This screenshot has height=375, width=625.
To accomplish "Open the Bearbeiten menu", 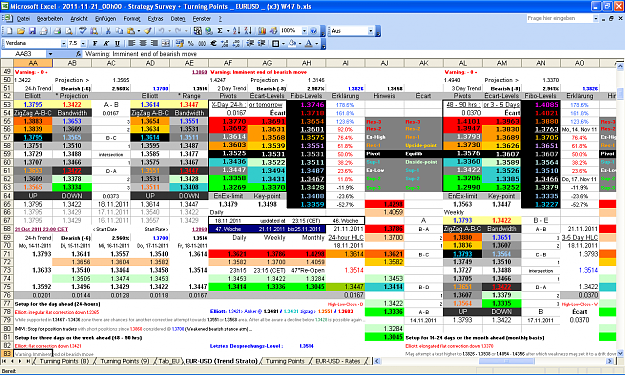I will click(50, 19).
